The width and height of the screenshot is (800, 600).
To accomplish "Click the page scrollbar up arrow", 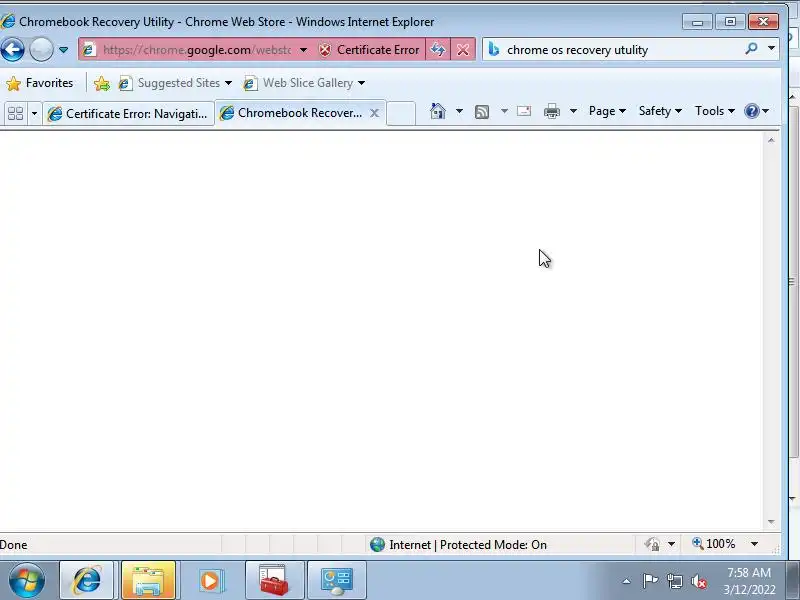I will tap(771, 140).
